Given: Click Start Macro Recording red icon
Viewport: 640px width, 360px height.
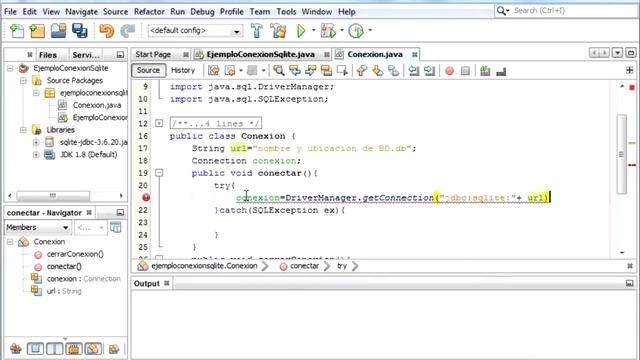Looking at the screenshot, I should click(x=449, y=71).
